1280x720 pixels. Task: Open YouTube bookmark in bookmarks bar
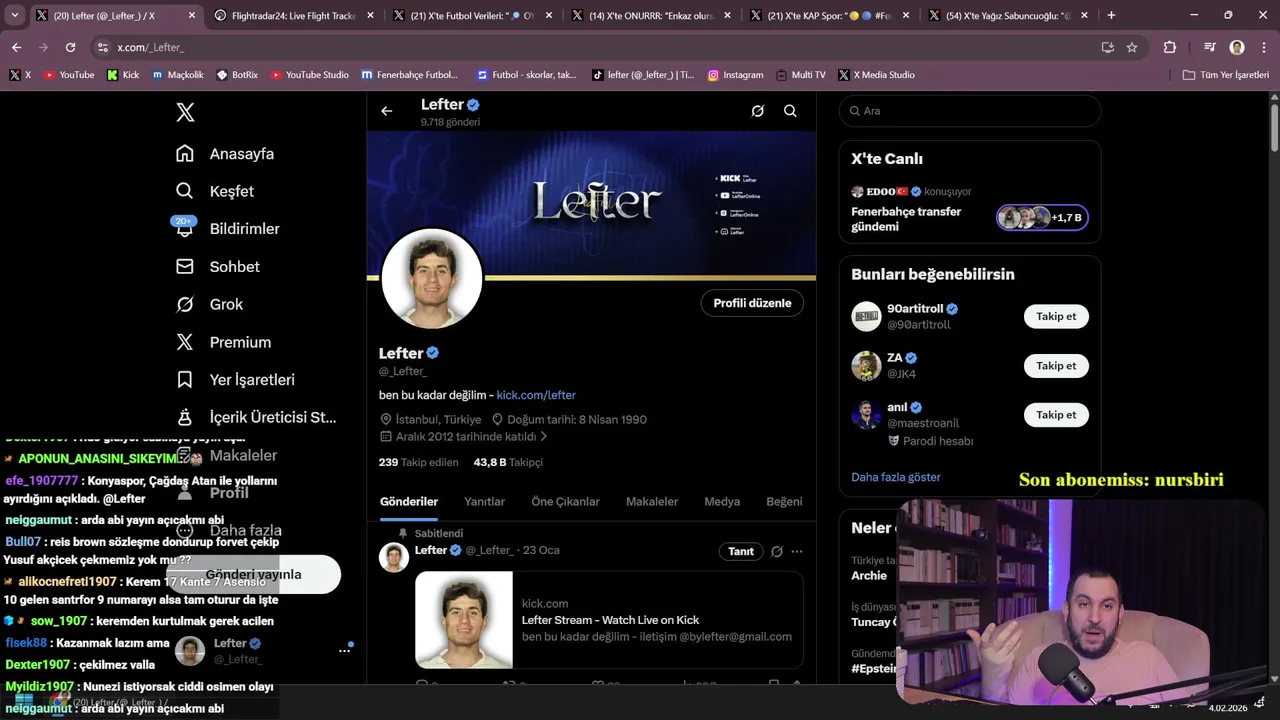point(69,75)
